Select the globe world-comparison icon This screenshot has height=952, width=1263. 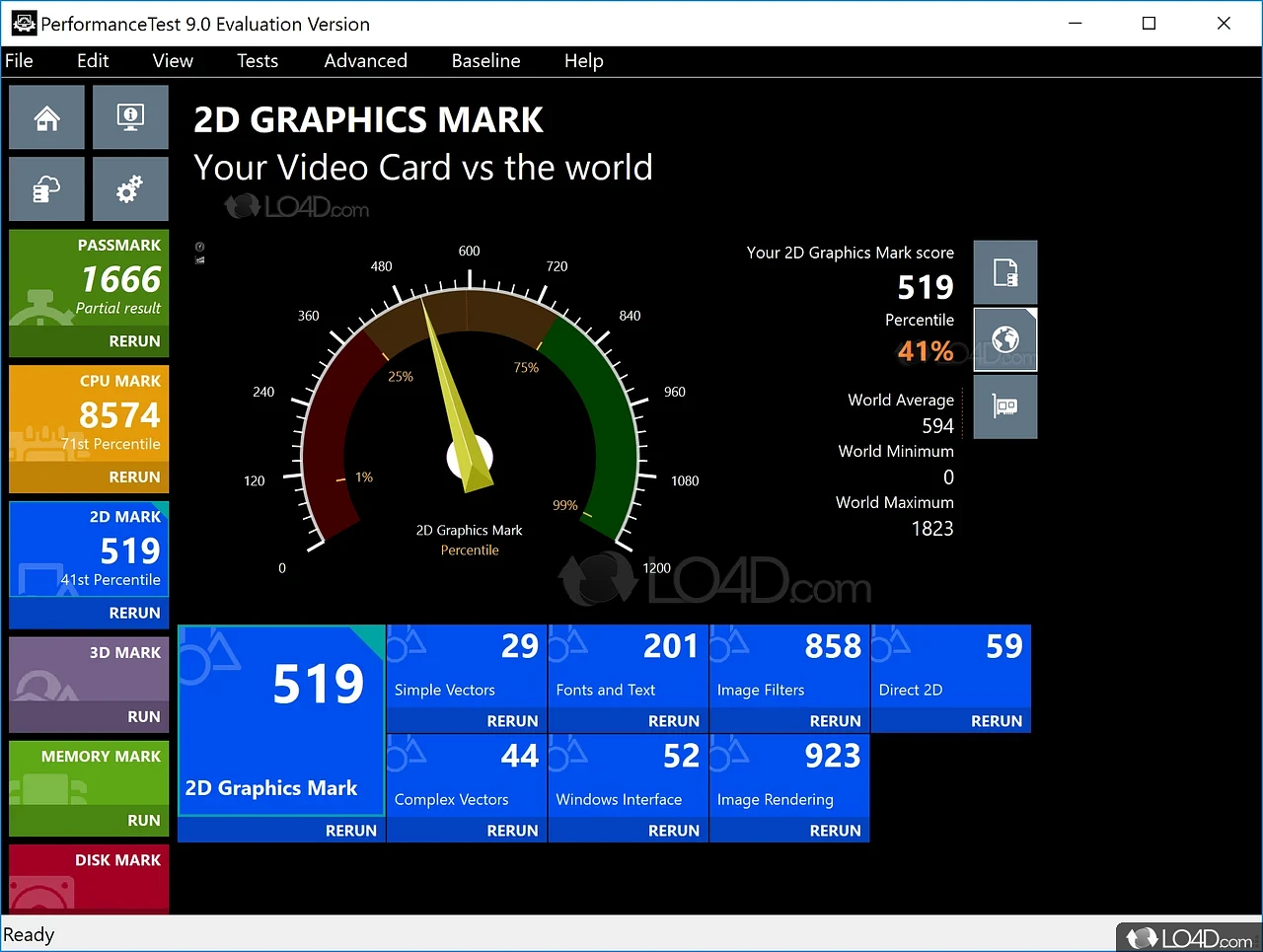[1004, 339]
